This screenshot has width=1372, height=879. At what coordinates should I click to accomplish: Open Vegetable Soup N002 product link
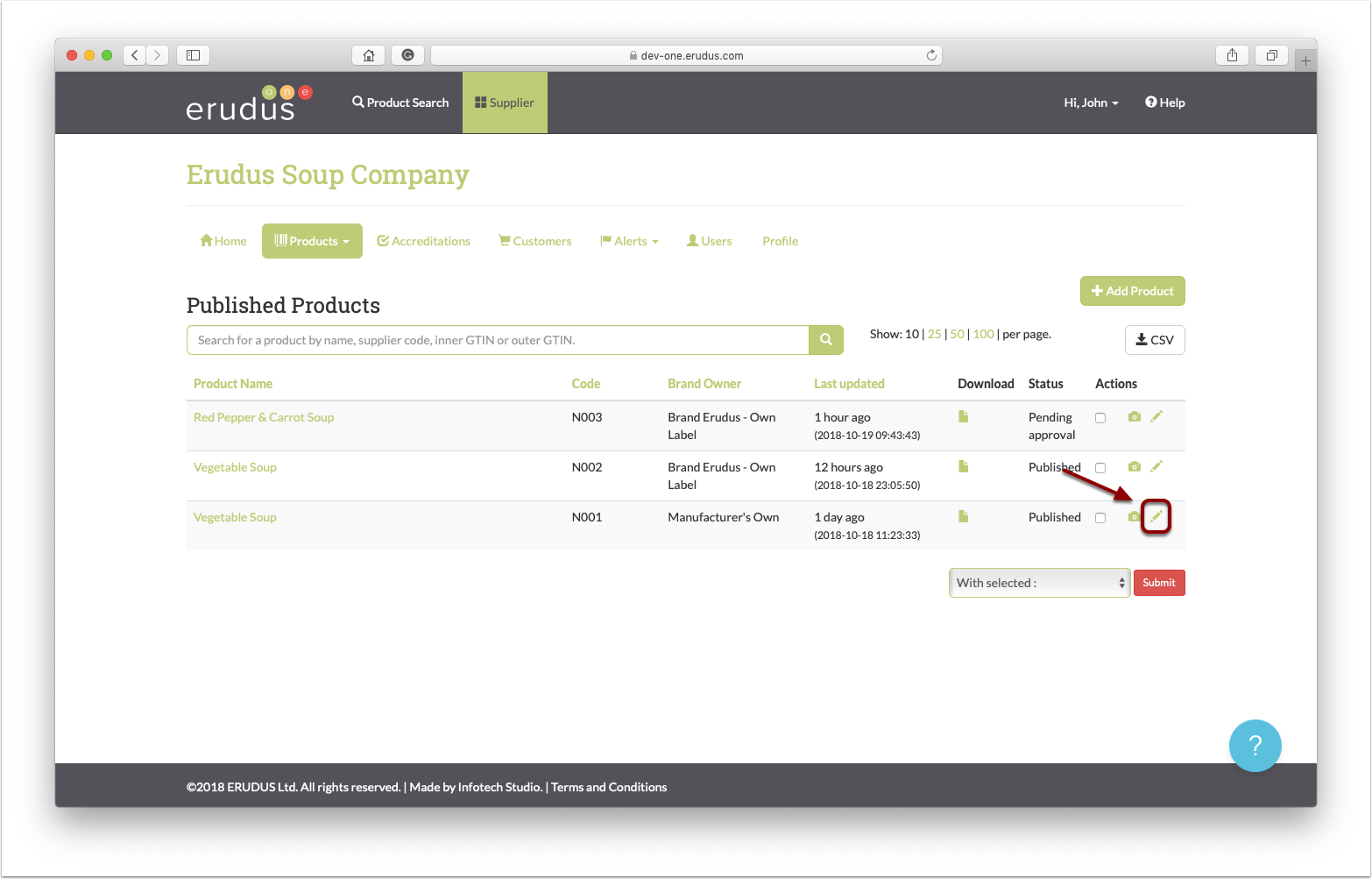[235, 467]
